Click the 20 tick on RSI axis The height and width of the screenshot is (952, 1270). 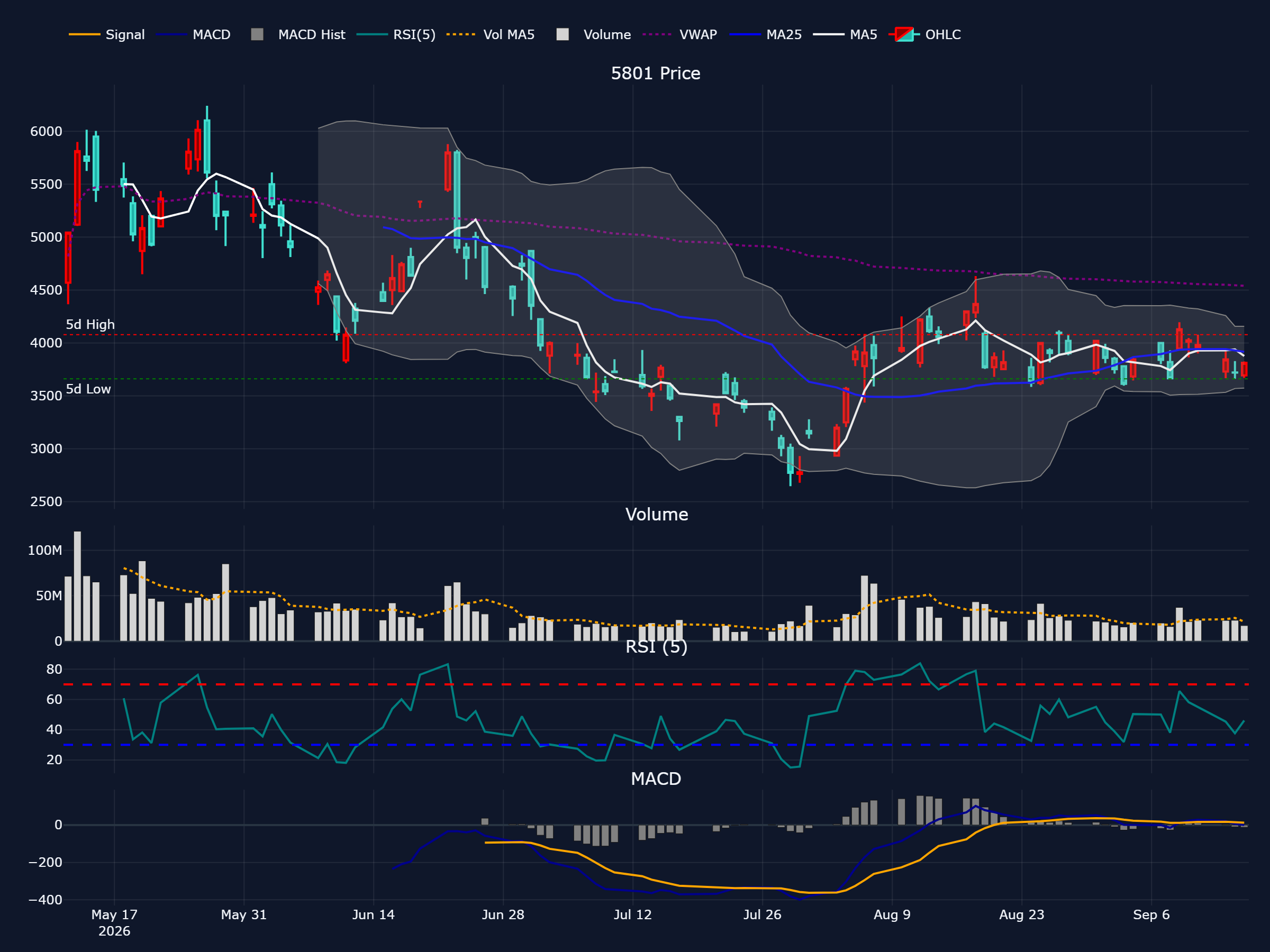pyautogui.click(x=54, y=760)
